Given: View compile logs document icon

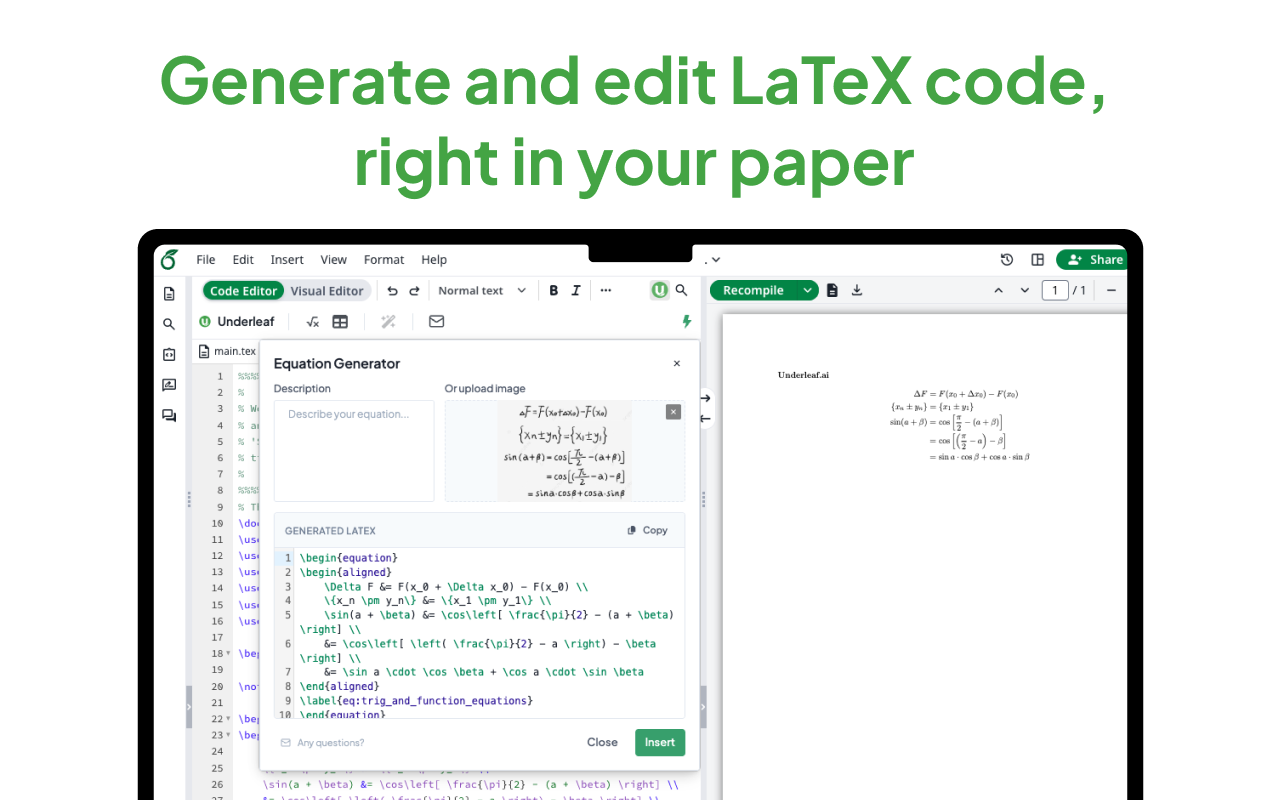Looking at the screenshot, I should tap(832, 290).
